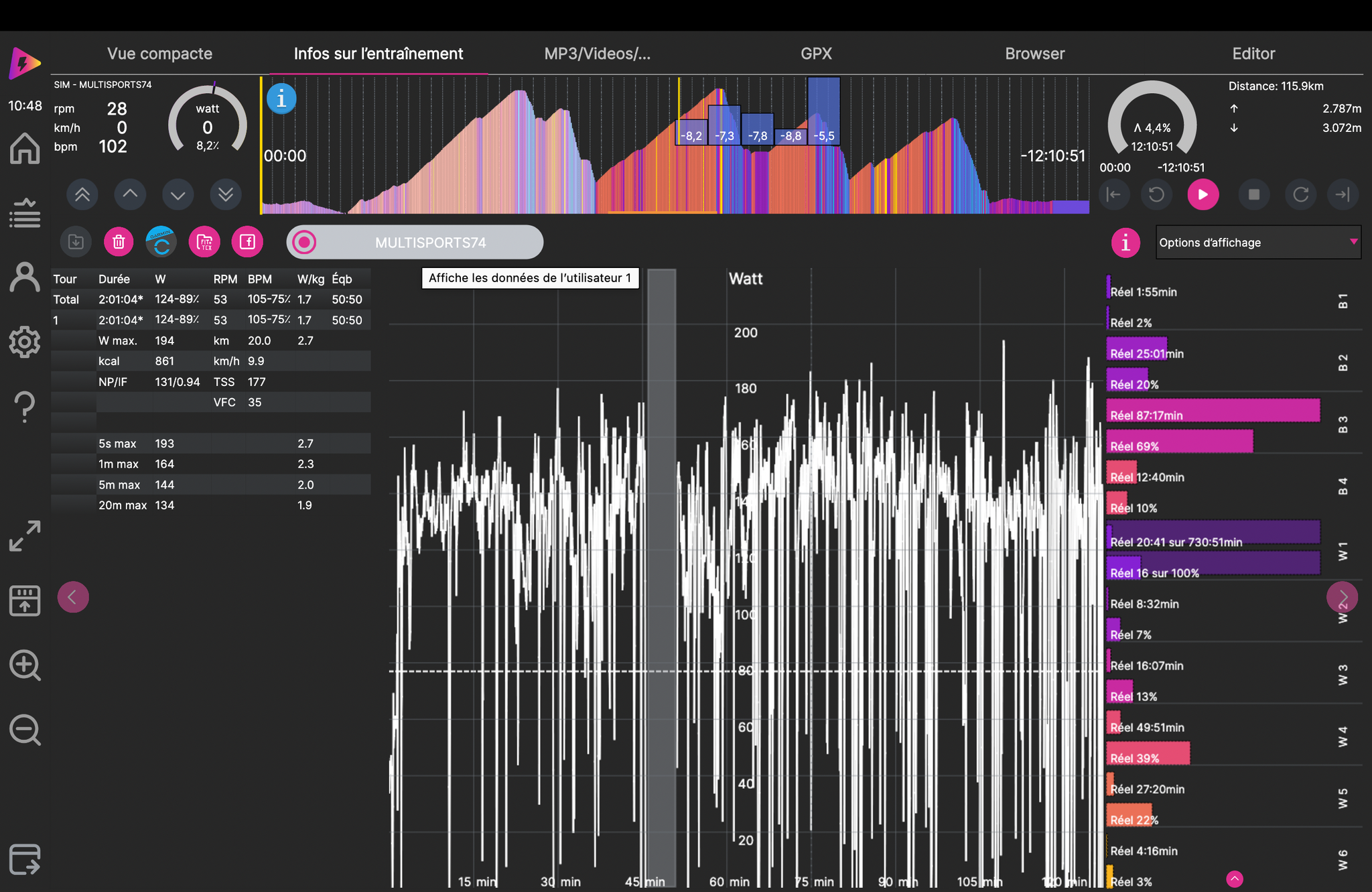Click the pink previous page arrow

coord(73,596)
